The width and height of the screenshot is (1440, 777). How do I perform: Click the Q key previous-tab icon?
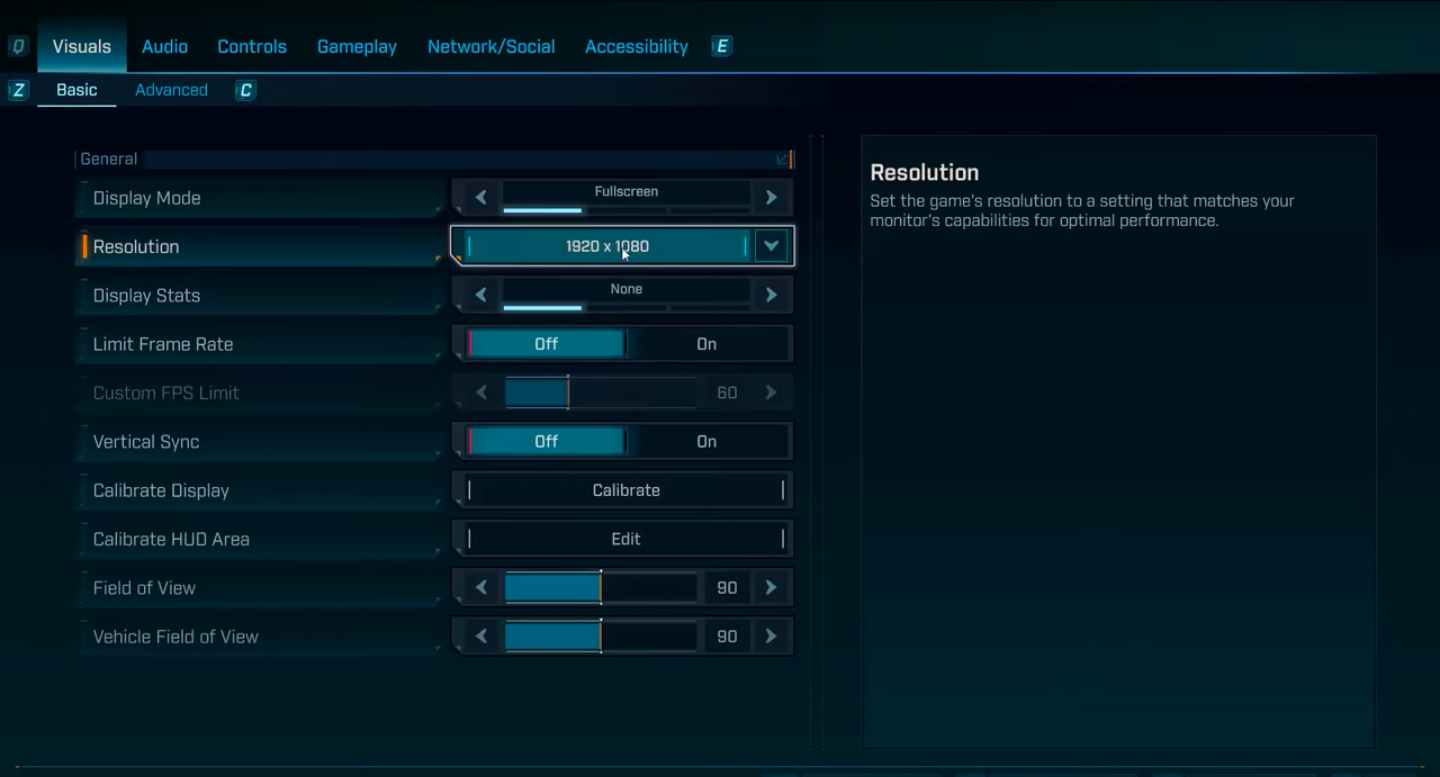tap(18, 47)
